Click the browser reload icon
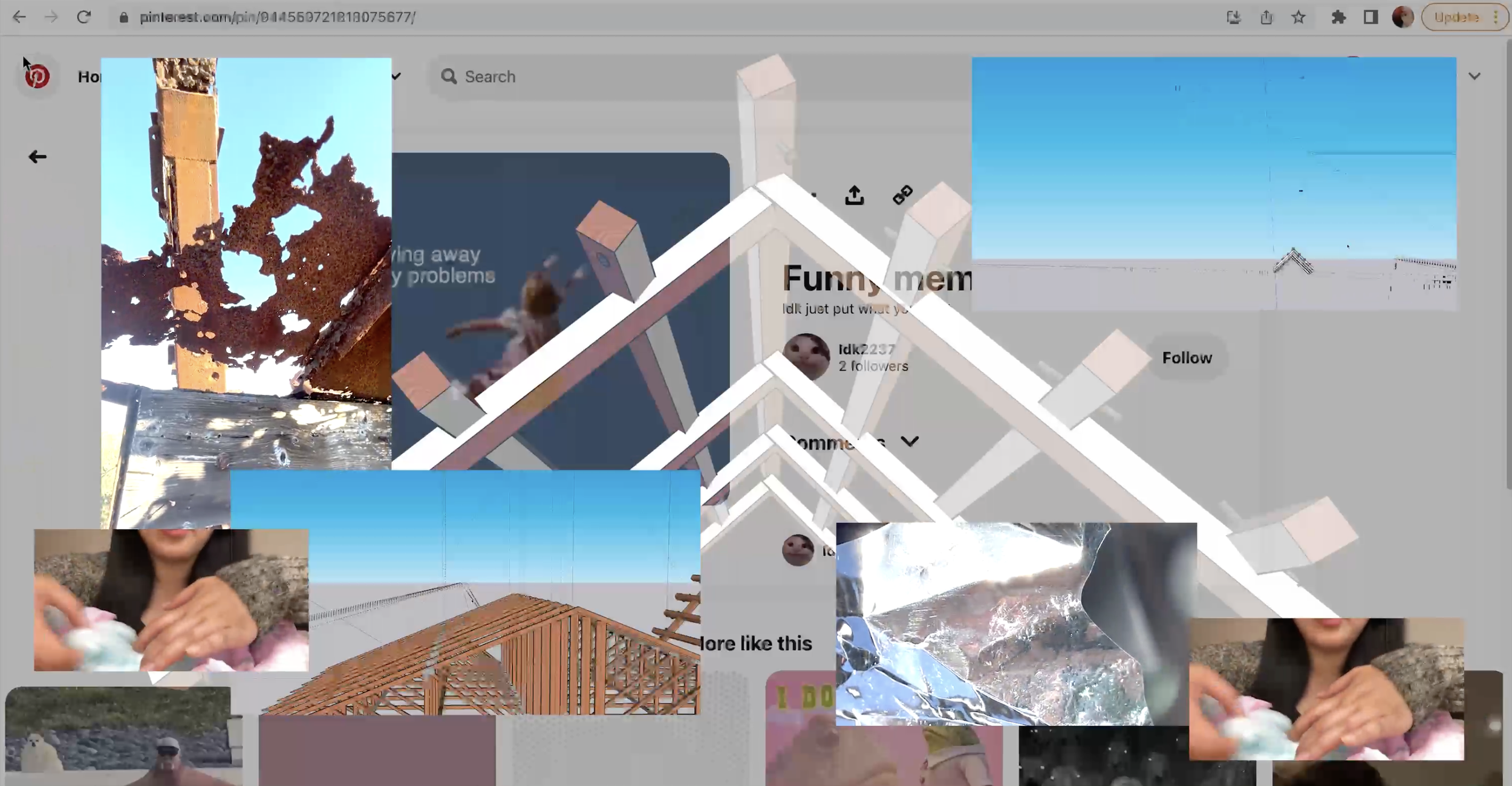Viewport: 1512px width, 786px height. pos(83,17)
